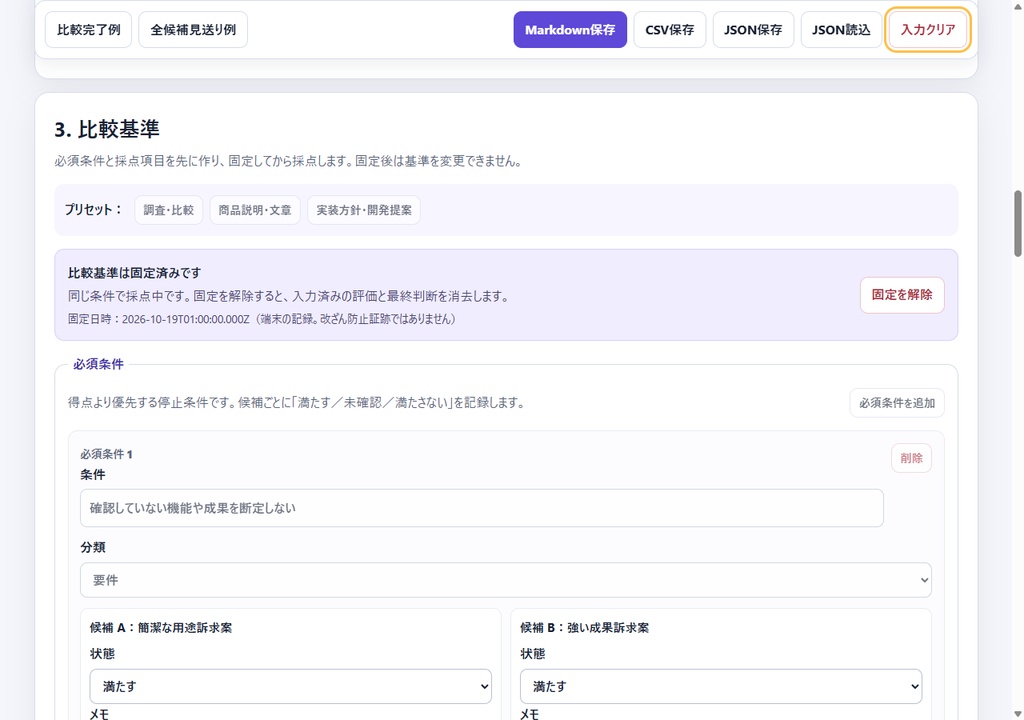Click the page vertical scrollbar thumb

[1017, 223]
